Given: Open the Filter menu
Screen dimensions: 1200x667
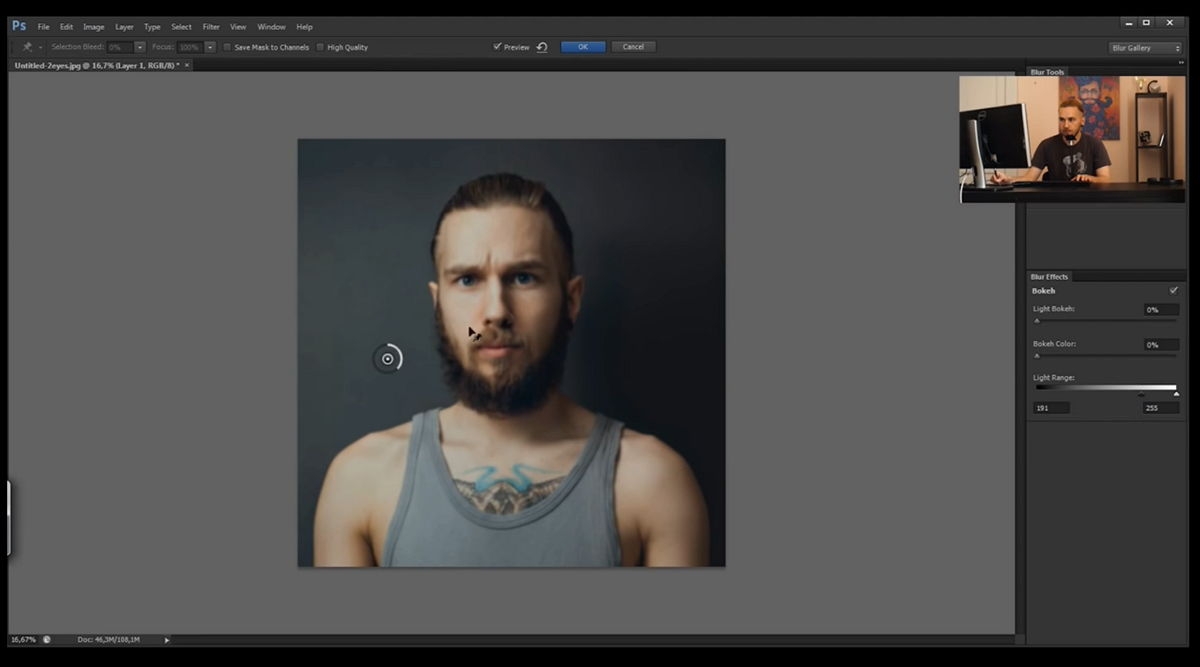Looking at the screenshot, I should coord(211,27).
